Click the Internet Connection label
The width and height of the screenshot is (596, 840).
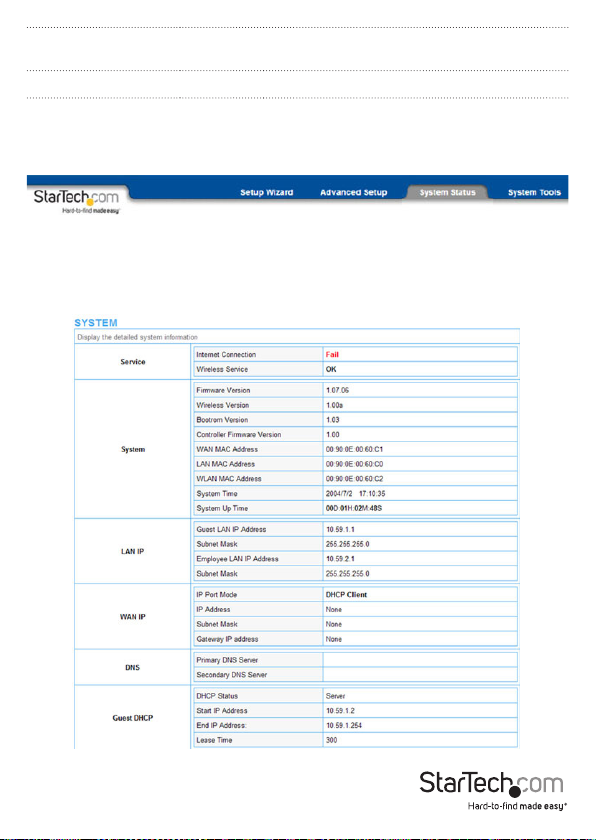226,355
